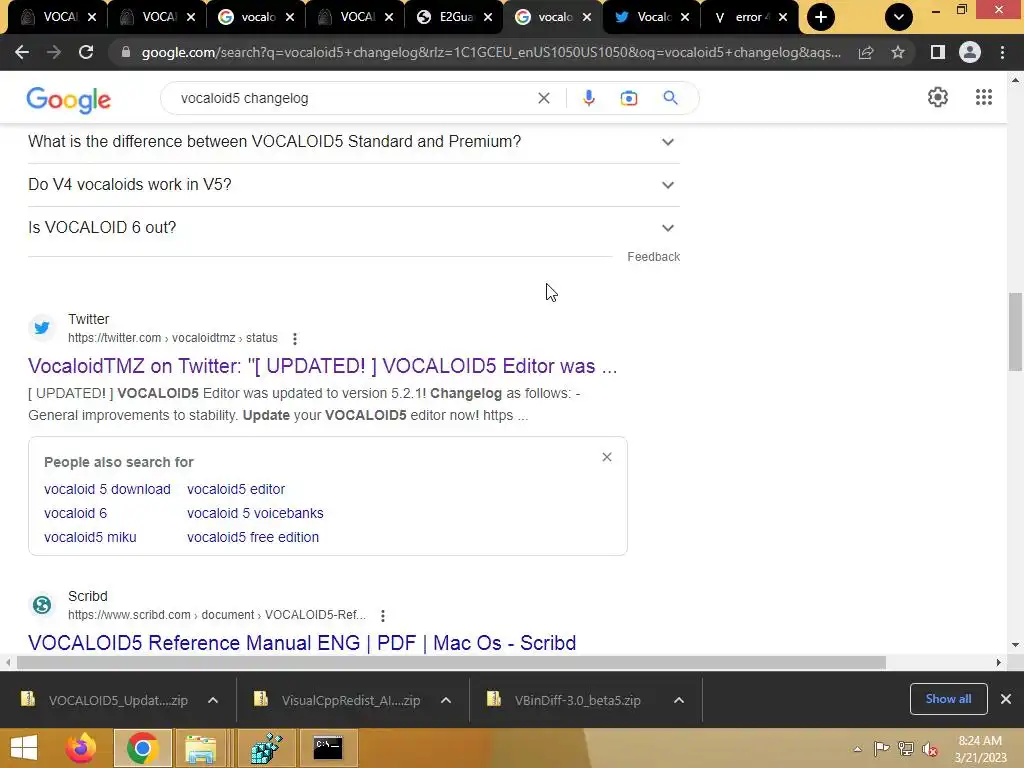This screenshot has height=768, width=1024.
Task: Expand 'Is VOCALOID 6 out?' question
Action: pos(354,228)
